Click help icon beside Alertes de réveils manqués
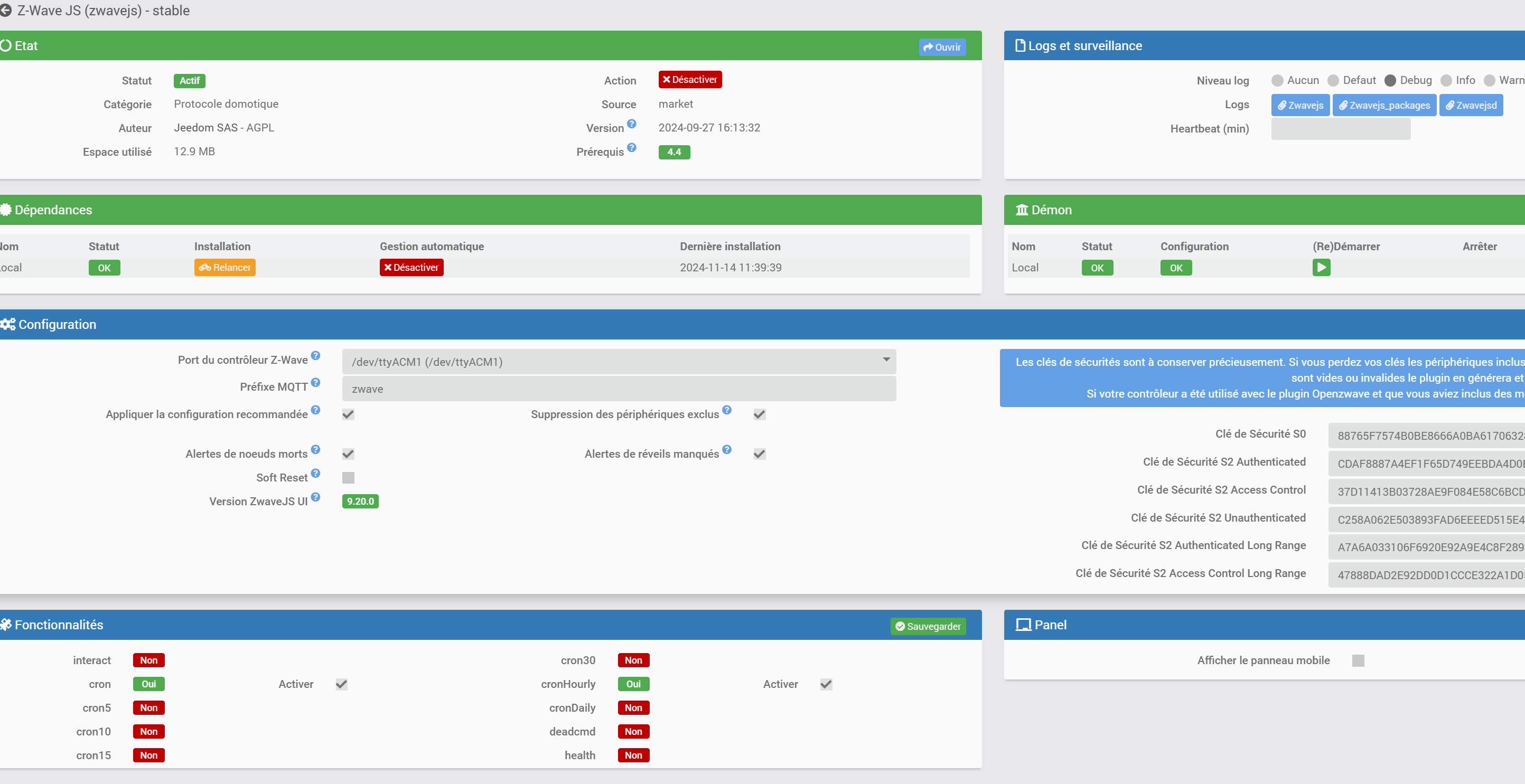Image resolution: width=1525 pixels, height=784 pixels. coord(727,450)
